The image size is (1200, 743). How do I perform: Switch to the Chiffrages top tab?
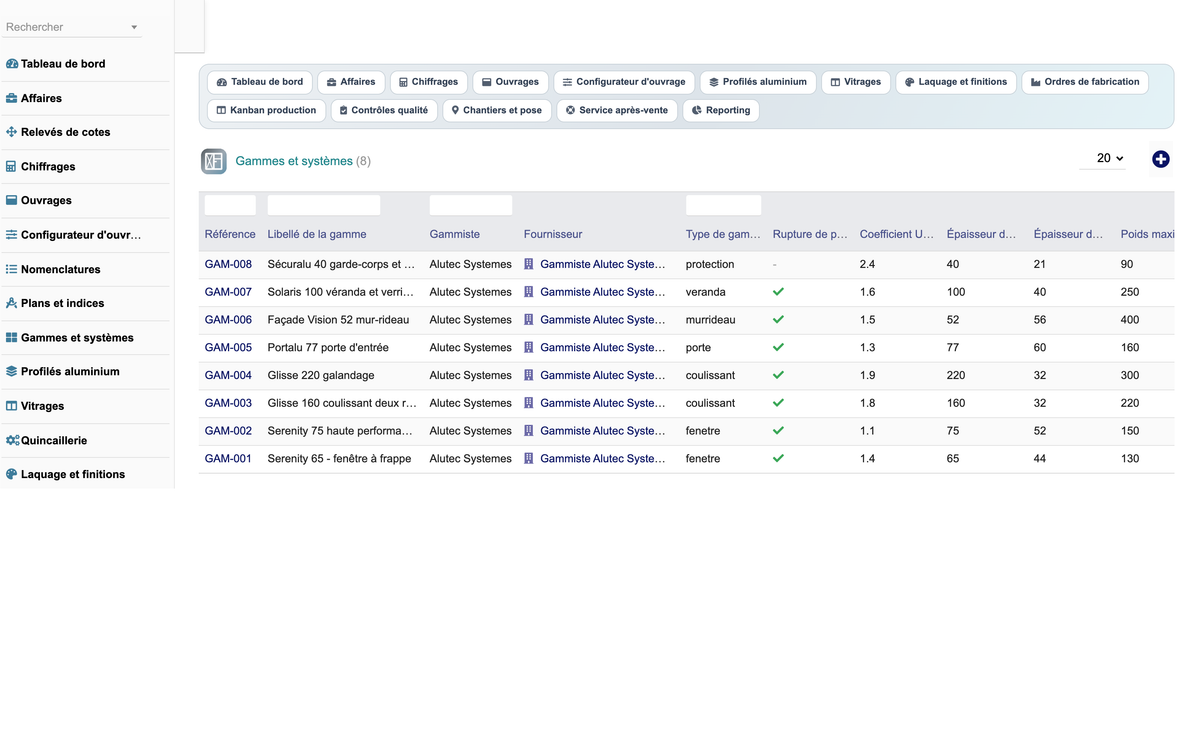point(428,82)
